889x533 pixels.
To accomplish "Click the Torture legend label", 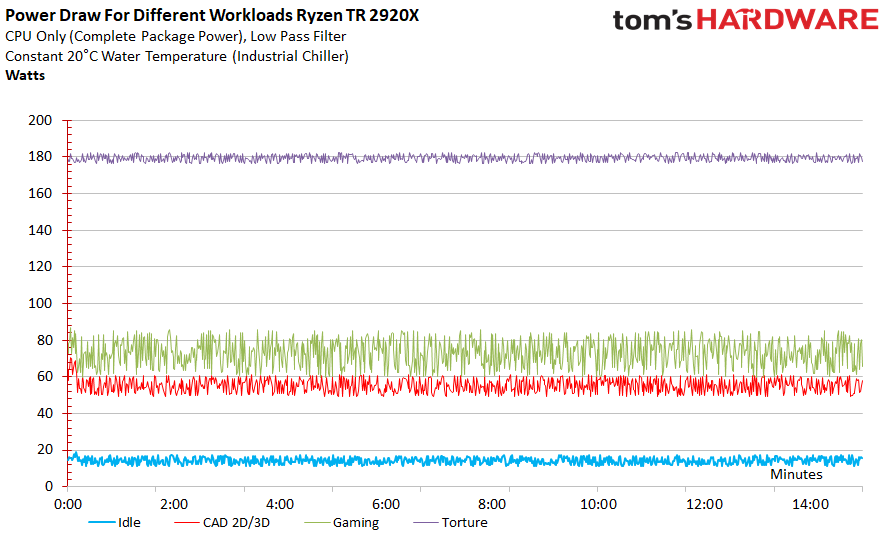I will pyautogui.click(x=464, y=522).
